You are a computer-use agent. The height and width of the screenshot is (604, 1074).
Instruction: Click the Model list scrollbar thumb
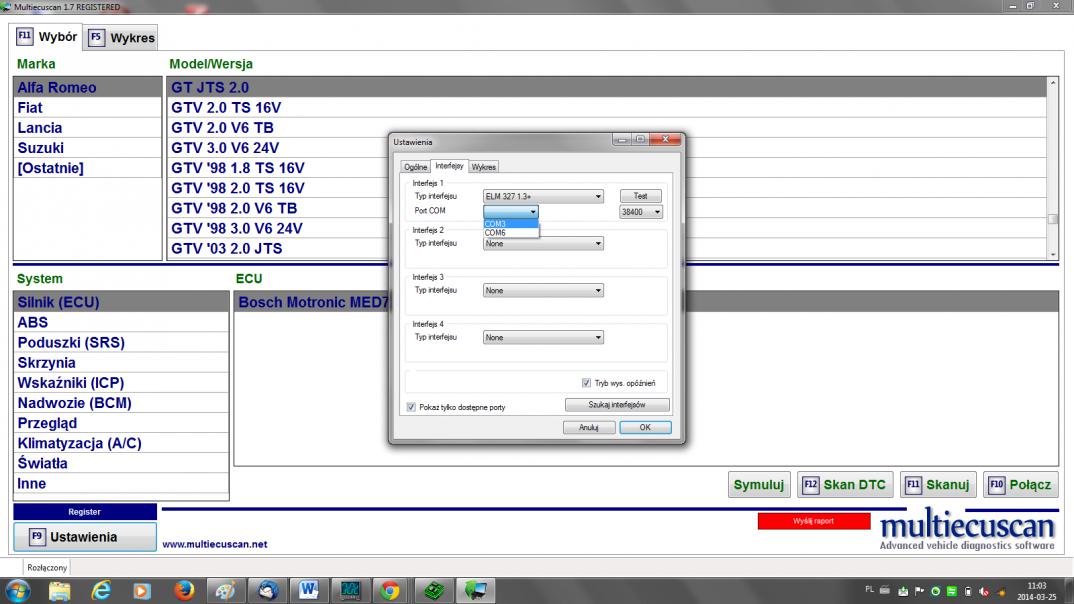tap(1053, 219)
